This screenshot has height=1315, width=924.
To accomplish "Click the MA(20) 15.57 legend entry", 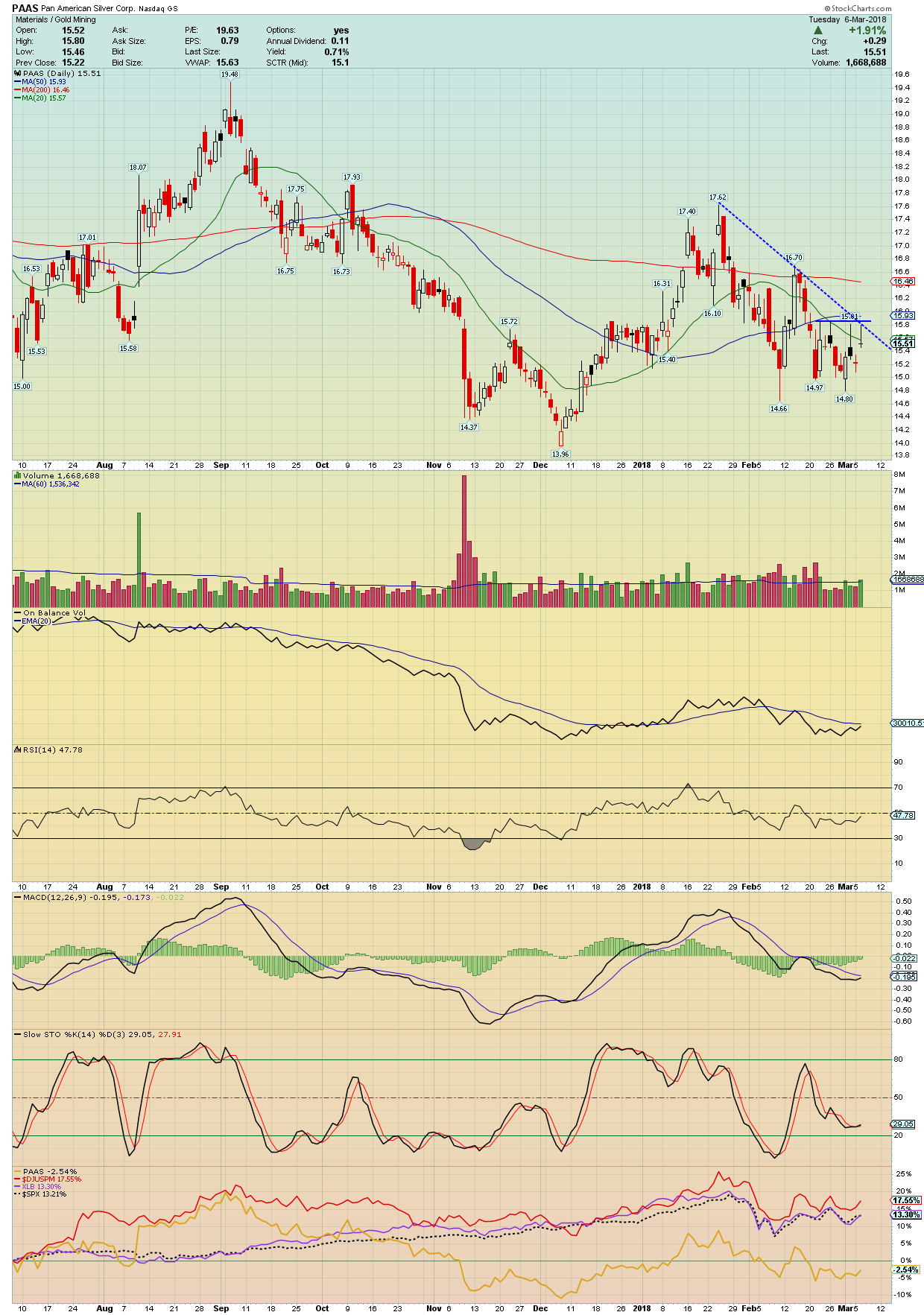I will (39, 98).
